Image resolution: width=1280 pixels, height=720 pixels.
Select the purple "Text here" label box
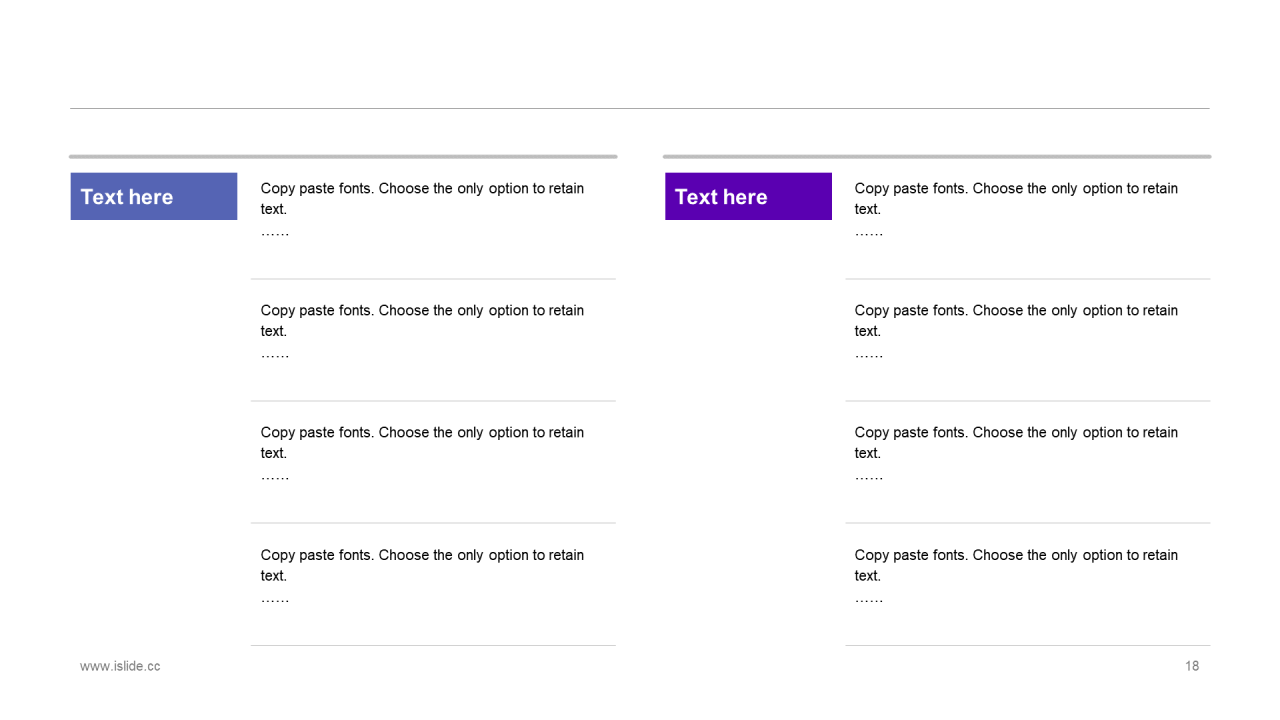point(748,196)
